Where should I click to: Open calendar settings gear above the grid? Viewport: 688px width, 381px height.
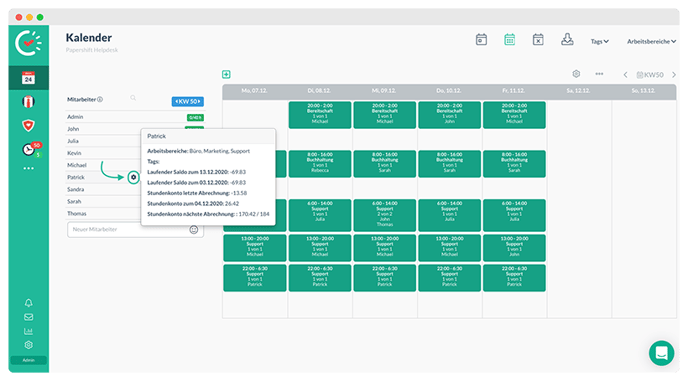point(576,74)
